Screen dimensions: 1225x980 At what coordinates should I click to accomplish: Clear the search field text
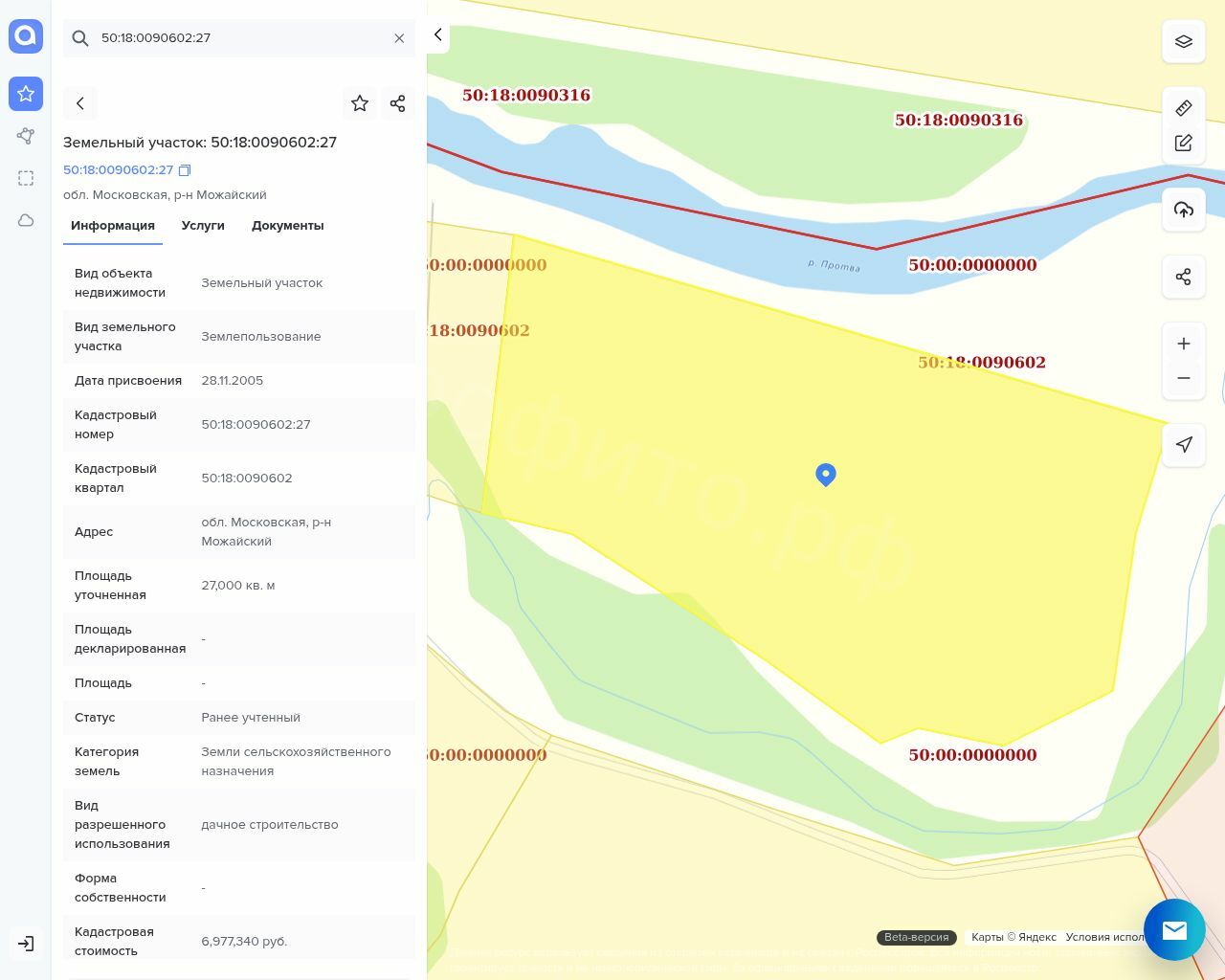[x=399, y=38]
